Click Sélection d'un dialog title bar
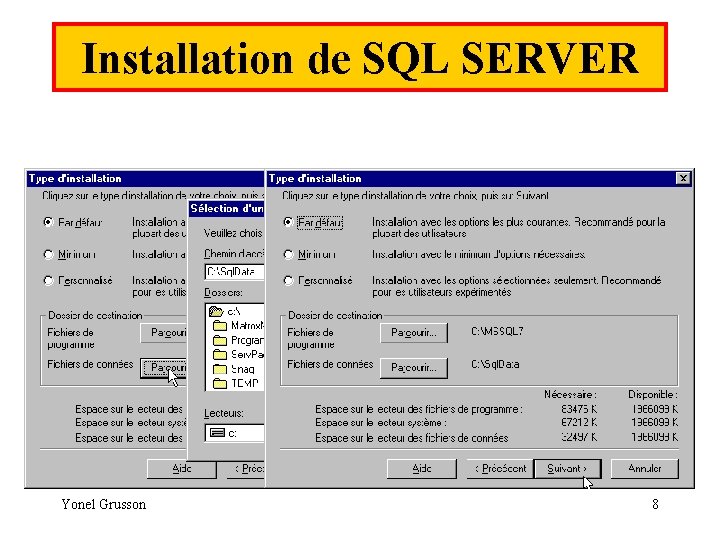The height and width of the screenshot is (540, 720). tap(227, 208)
